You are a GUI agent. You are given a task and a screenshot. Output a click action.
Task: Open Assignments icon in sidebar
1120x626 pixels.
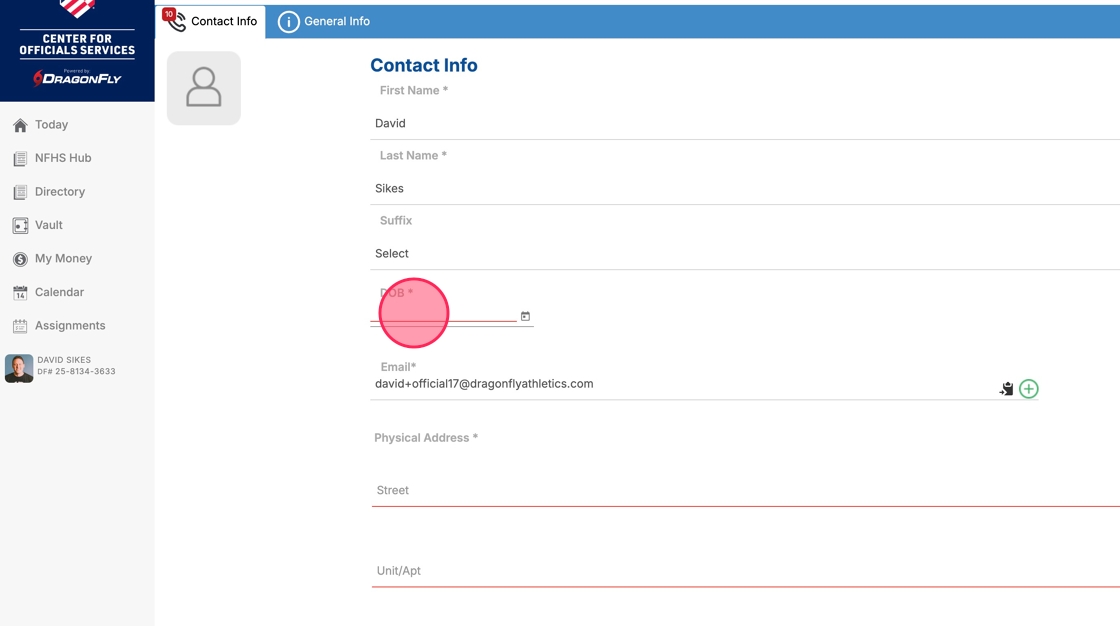tap(20, 326)
